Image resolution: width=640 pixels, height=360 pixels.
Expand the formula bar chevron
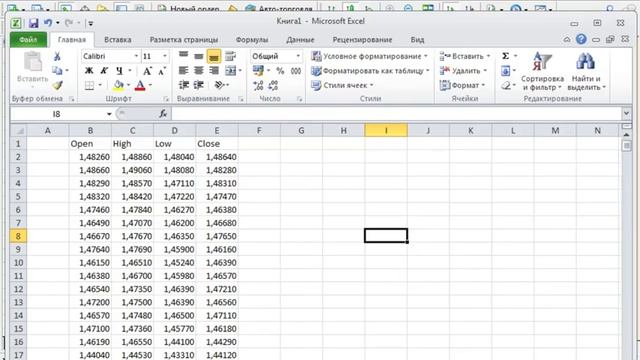626,113
